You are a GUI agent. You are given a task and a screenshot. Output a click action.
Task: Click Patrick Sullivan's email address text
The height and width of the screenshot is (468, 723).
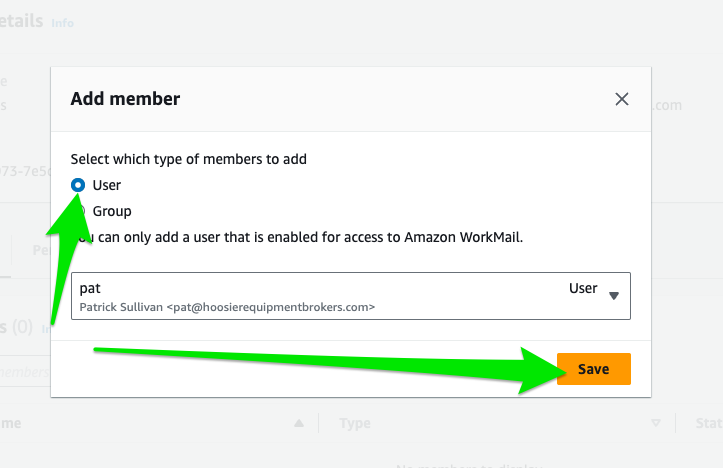[272, 306]
